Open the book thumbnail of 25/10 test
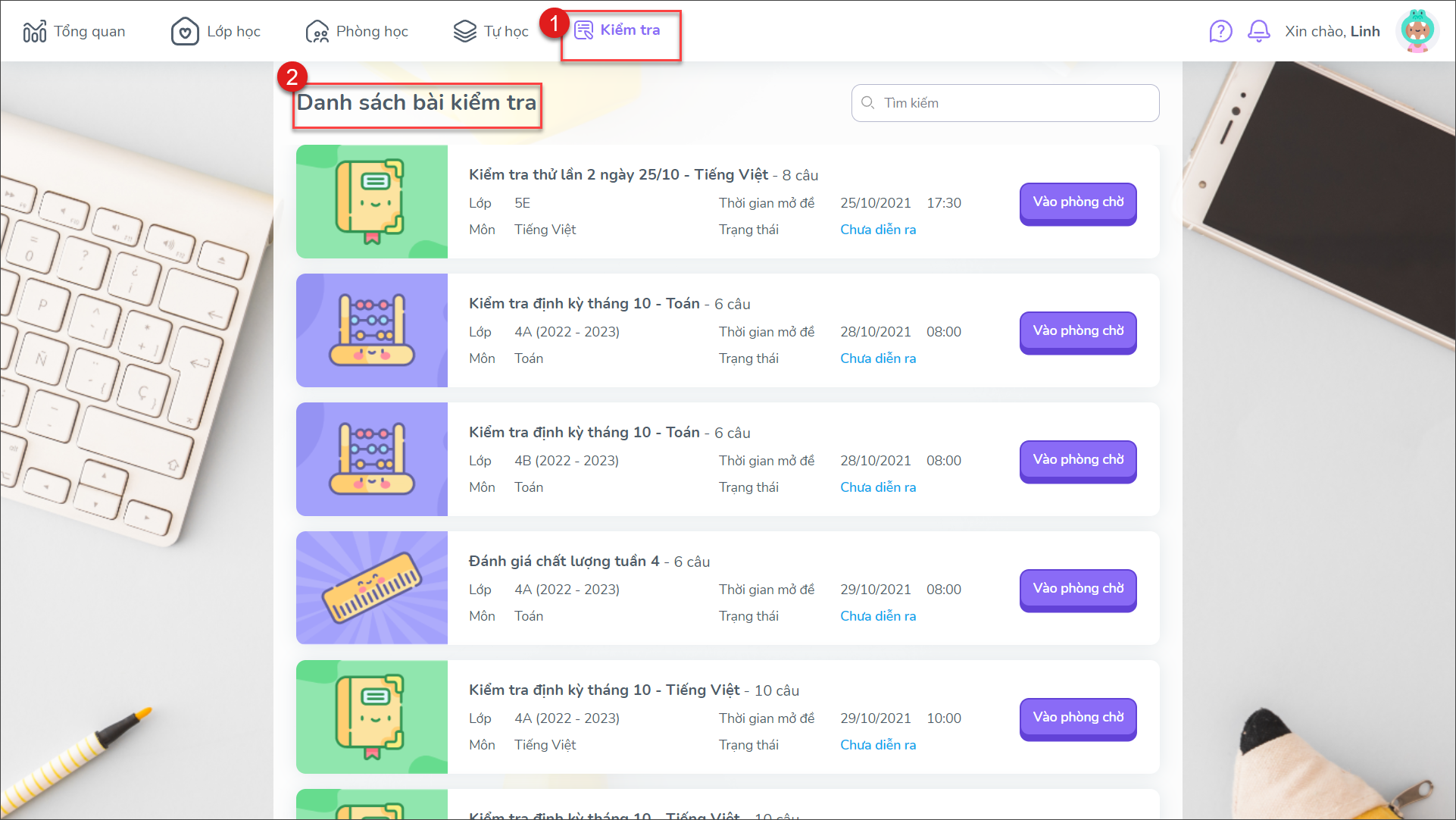 tap(371, 202)
